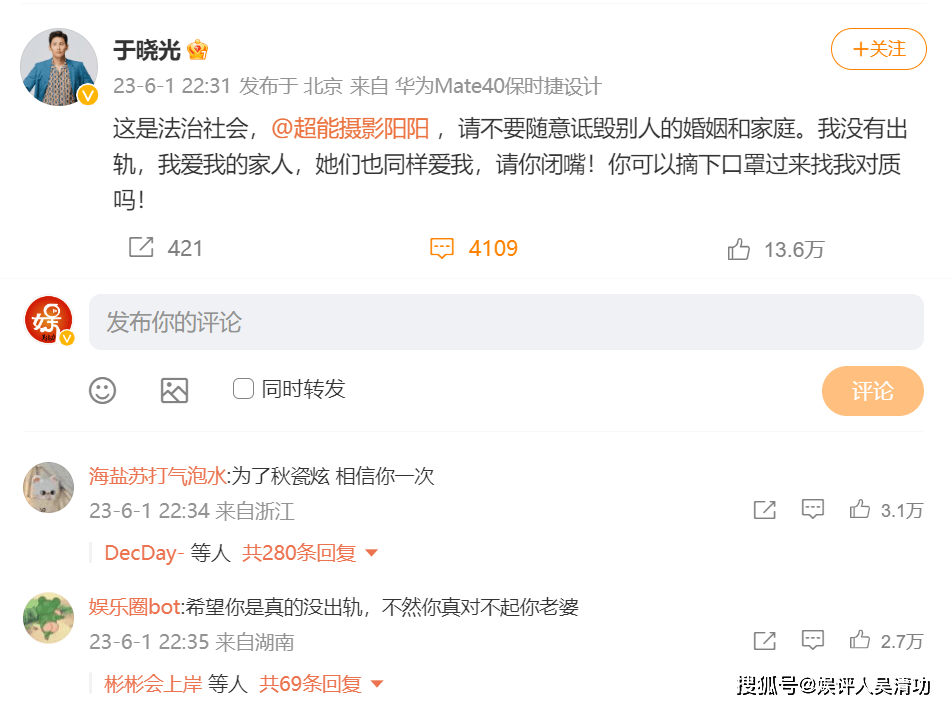Expand the 共280条回复 replies

tap(310, 553)
